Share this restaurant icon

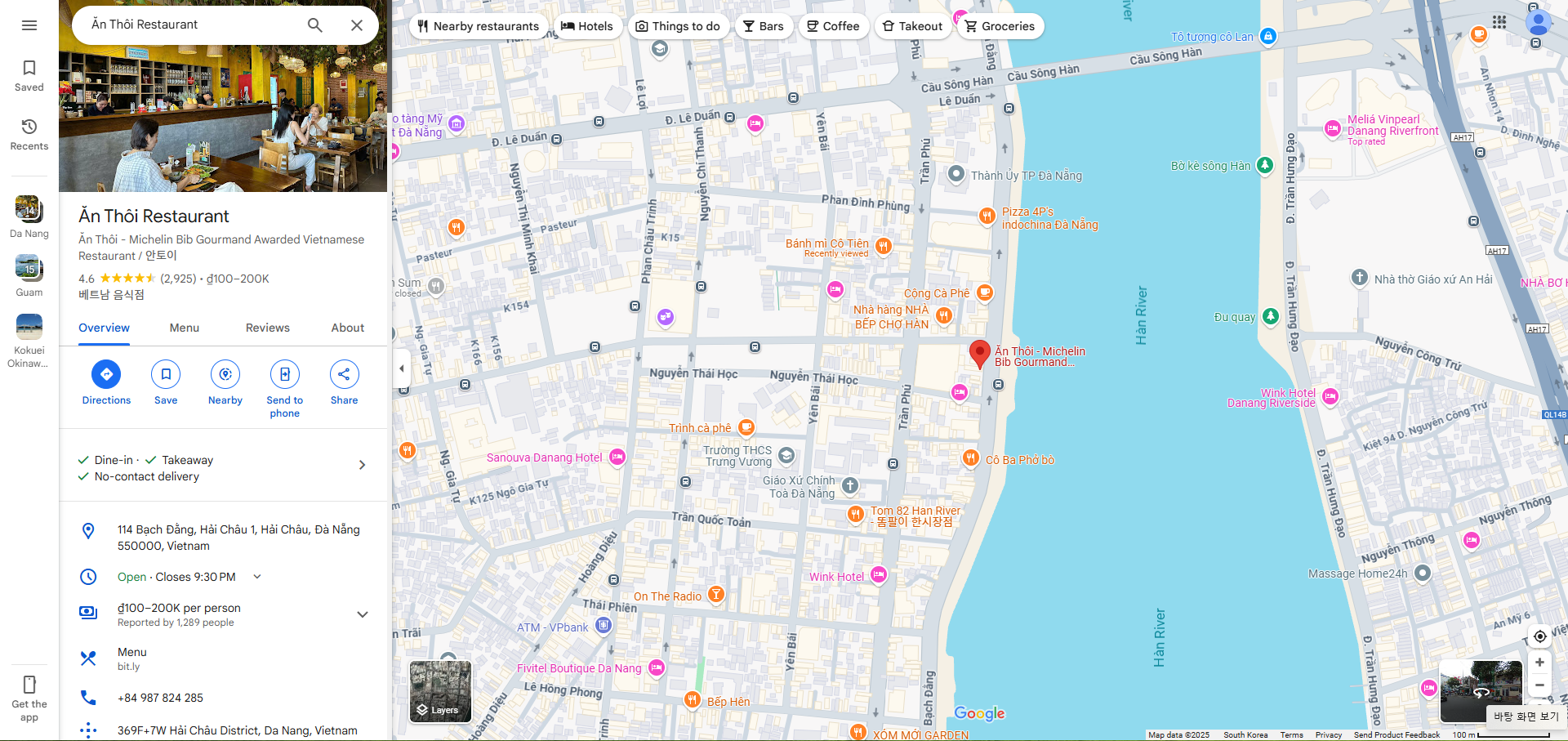(x=344, y=374)
